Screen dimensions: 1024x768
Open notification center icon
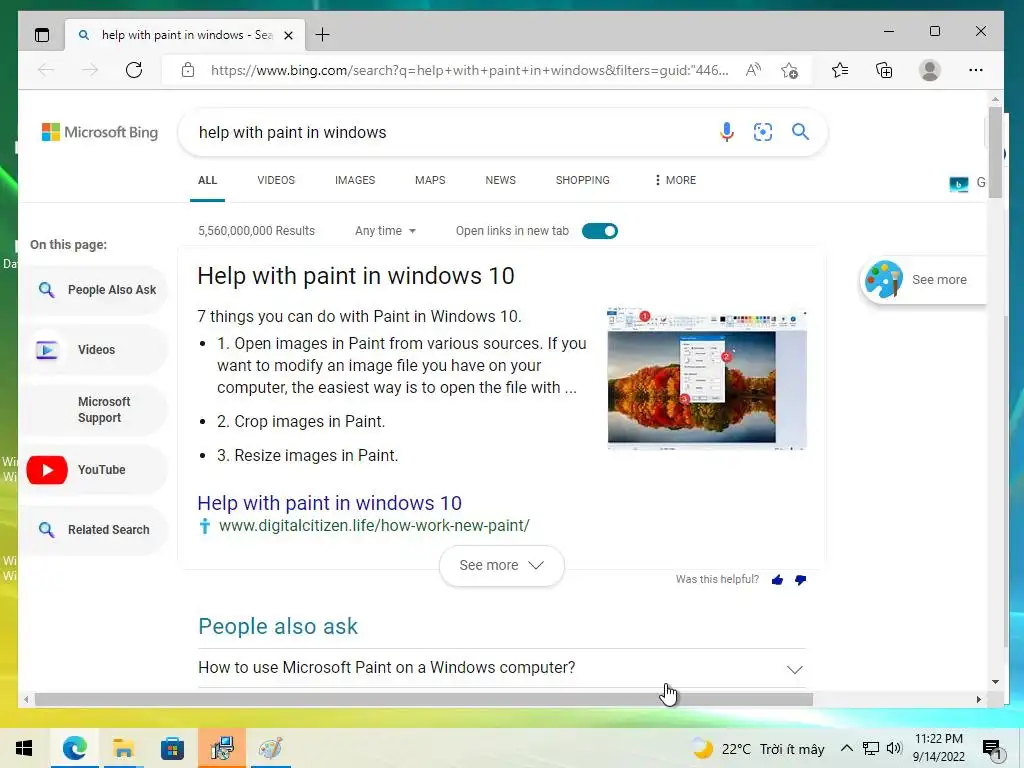991,749
